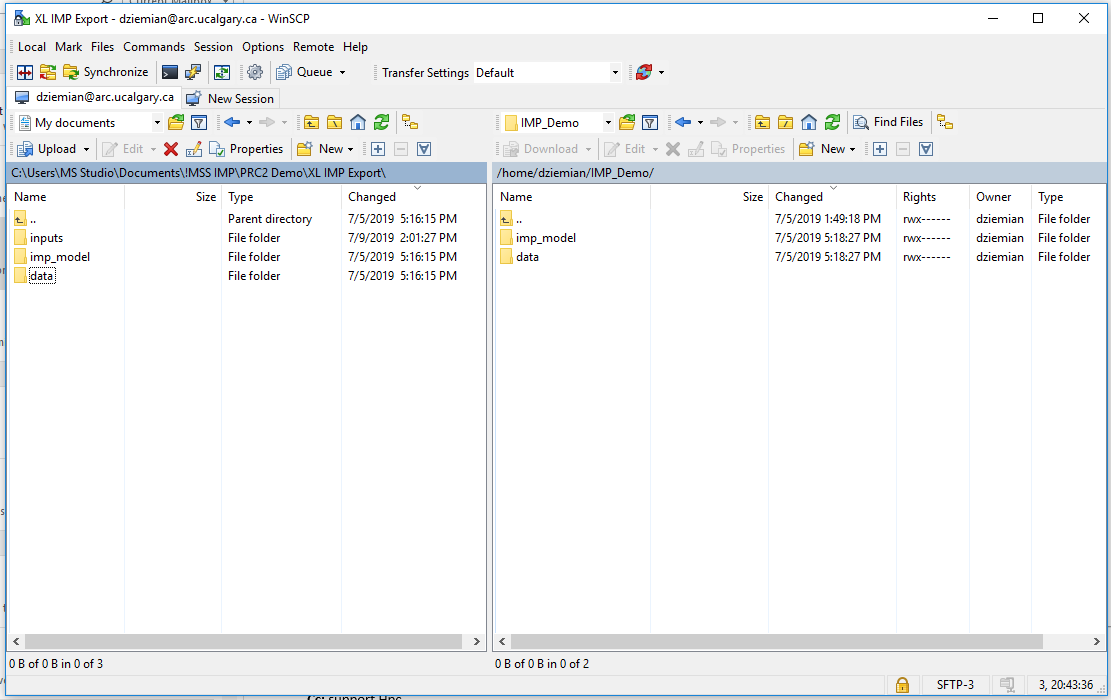Expand the Upload dropdown arrow
Viewport: 1111px width, 700px height.
coord(86,149)
